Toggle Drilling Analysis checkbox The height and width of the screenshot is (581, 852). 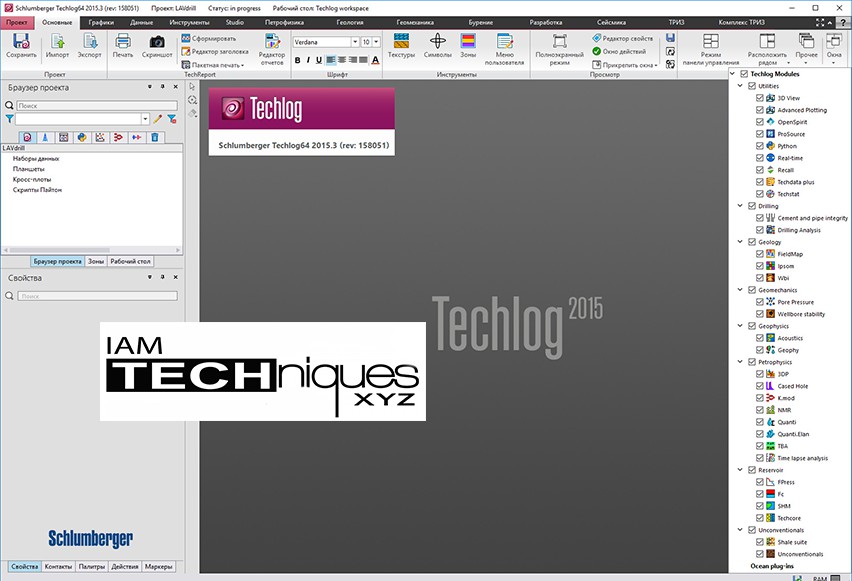pyautogui.click(x=760, y=230)
